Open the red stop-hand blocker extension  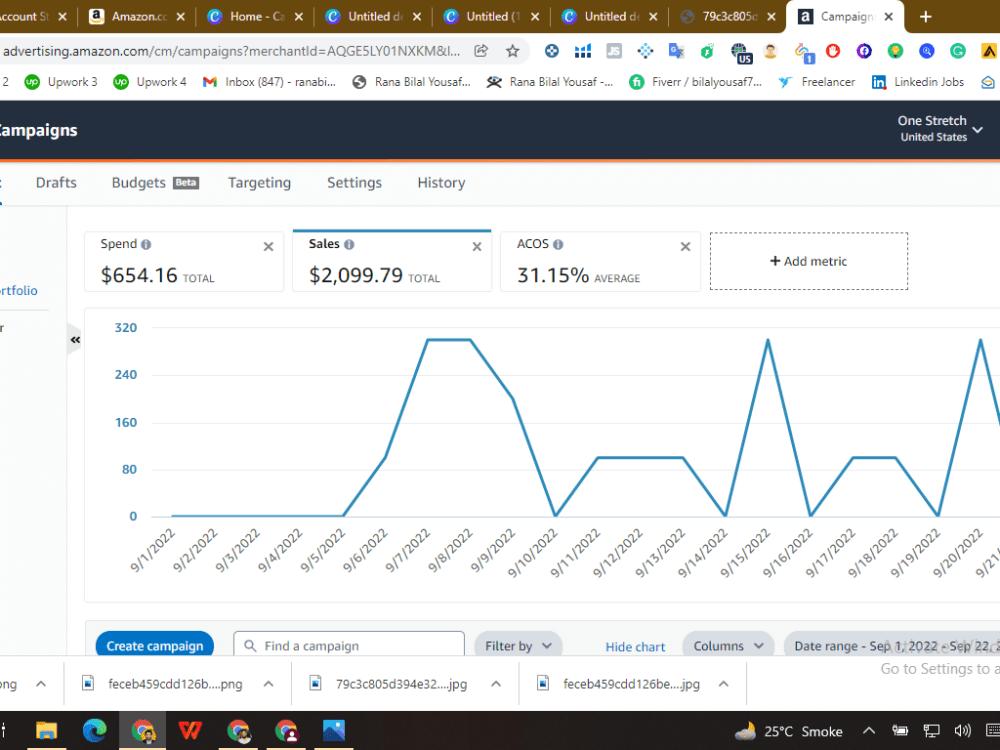pyautogui.click(x=833, y=51)
